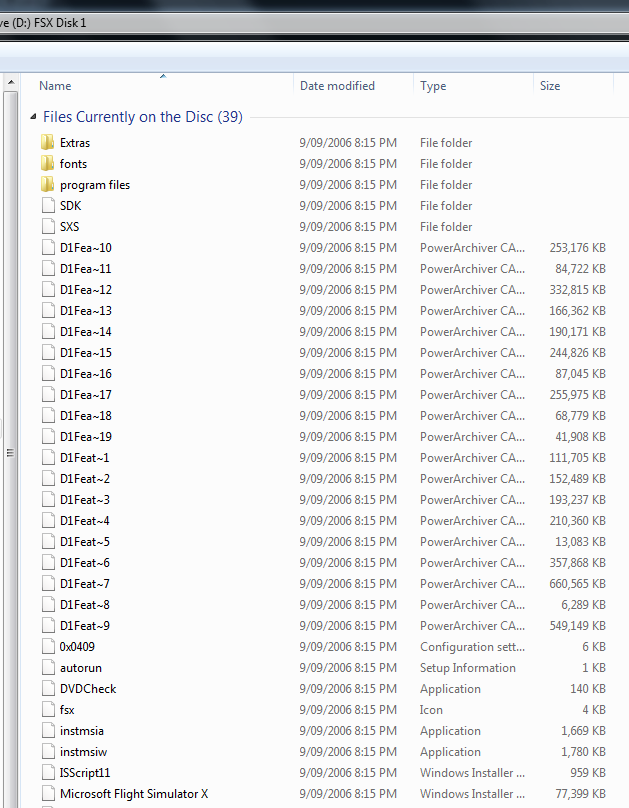Click the D1Fea~17 file icon
This screenshot has height=808, width=629.
tap(48, 395)
